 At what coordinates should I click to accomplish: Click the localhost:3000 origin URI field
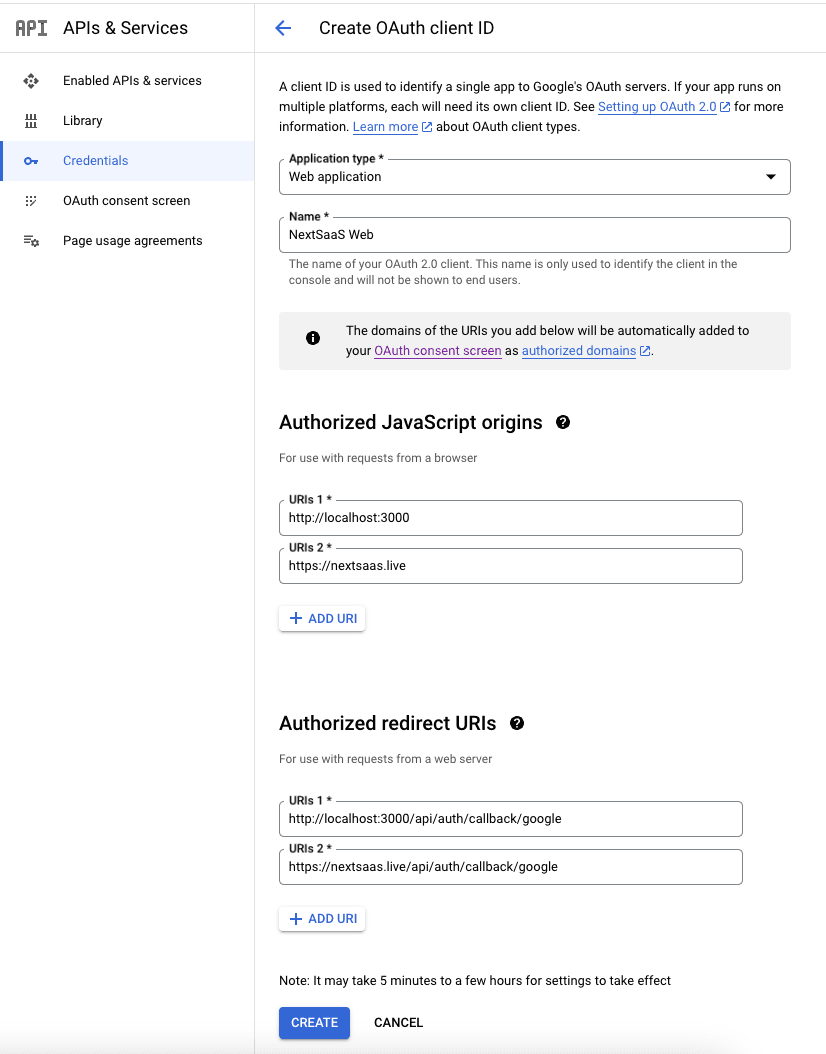(x=510, y=518)
